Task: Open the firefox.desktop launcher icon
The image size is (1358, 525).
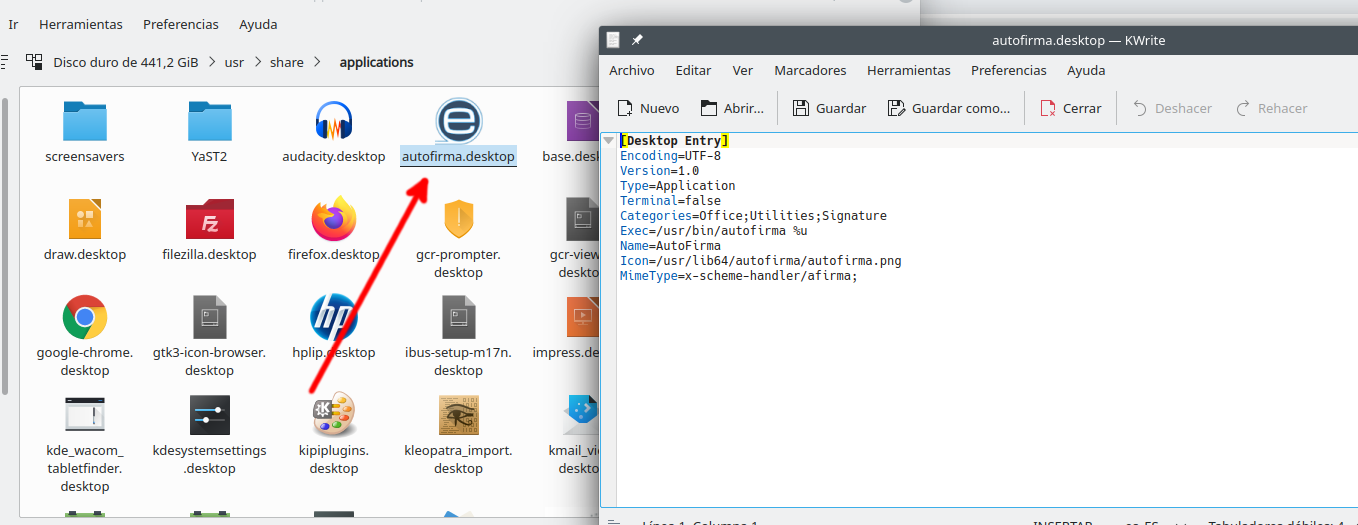Action: tap(334, 219)
